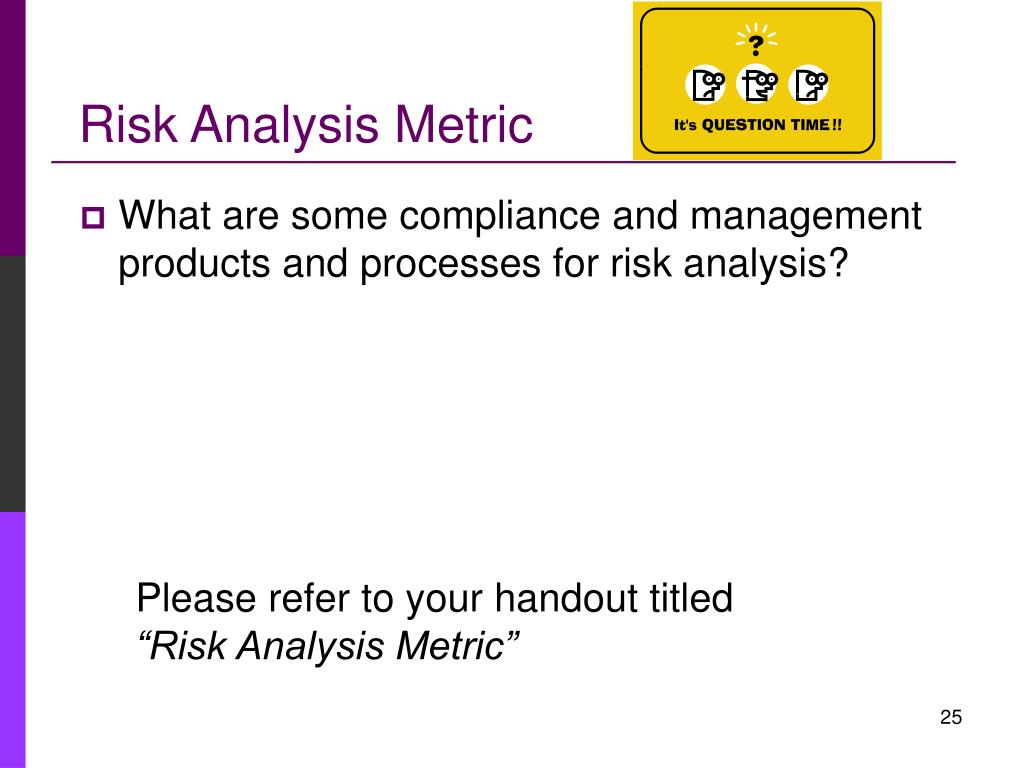This screenshot has width=1024, height=768.
Task: Click the yellow Question Time graphic background
Action: (x=757, y=81)
